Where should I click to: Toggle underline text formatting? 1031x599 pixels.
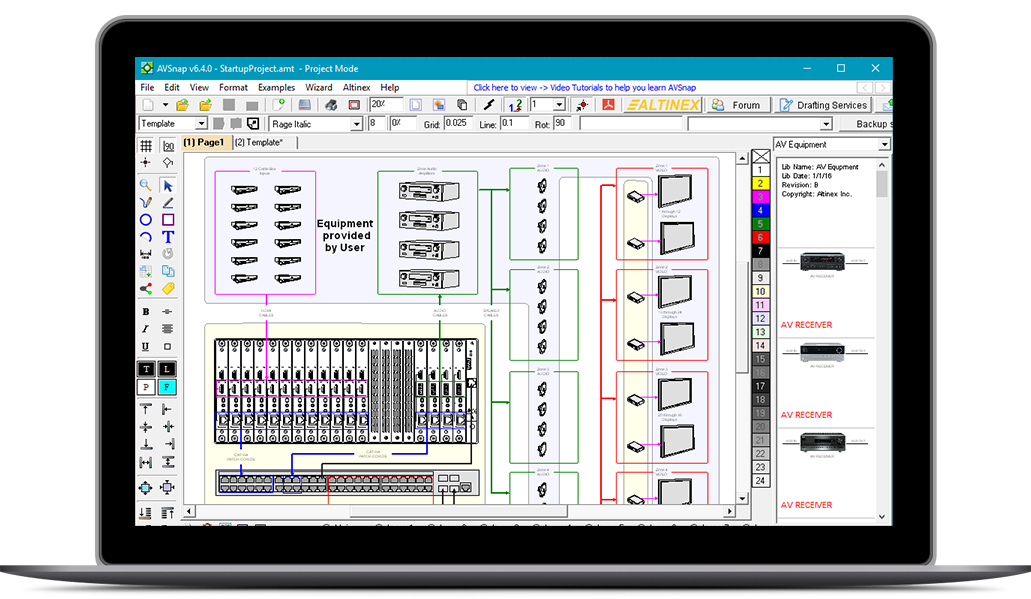pyautogui.click(x=145, y=347)
